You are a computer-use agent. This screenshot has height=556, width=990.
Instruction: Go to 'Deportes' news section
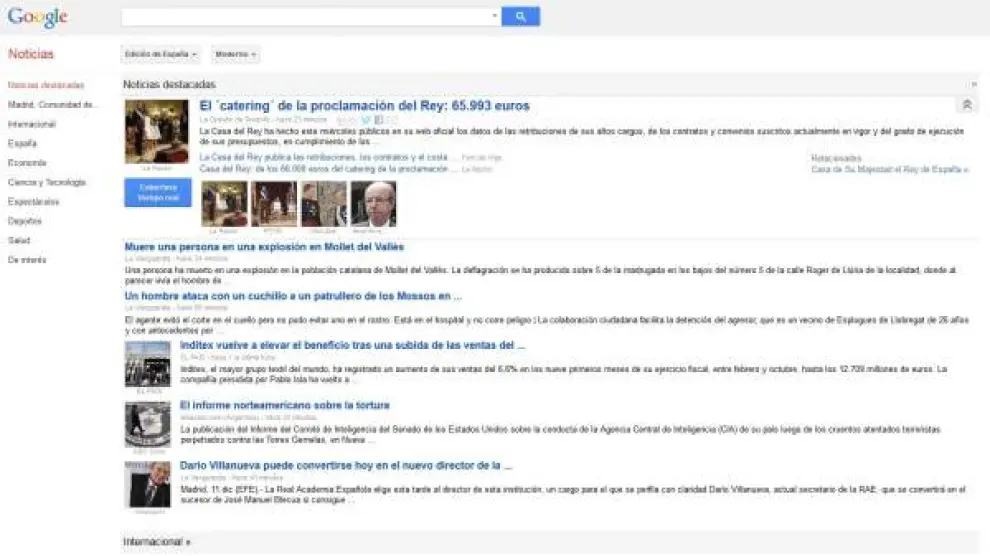(25, 221)
